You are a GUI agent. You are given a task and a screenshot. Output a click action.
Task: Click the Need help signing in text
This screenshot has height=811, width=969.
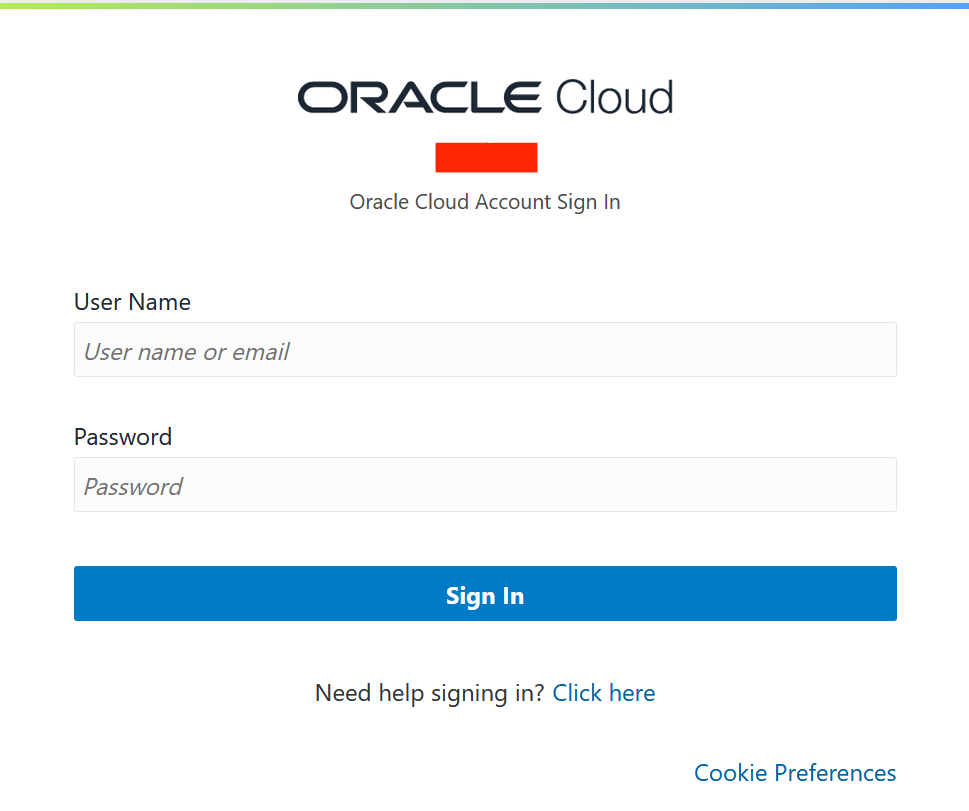pos(430,693)
